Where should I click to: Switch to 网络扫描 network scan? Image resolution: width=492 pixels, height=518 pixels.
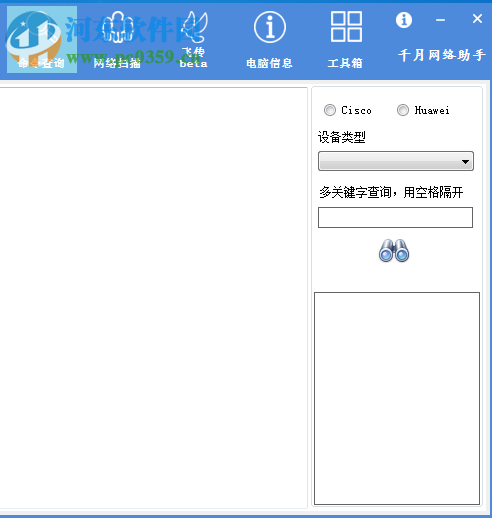coord(117,39)
